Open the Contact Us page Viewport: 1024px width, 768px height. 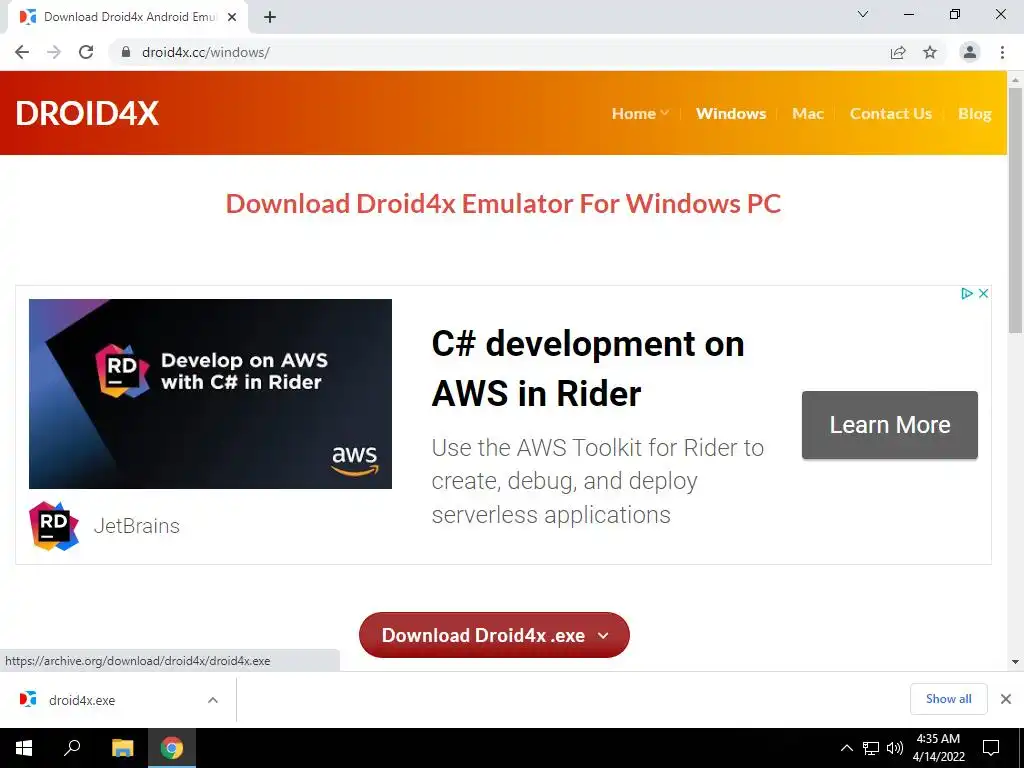(891, 114)
